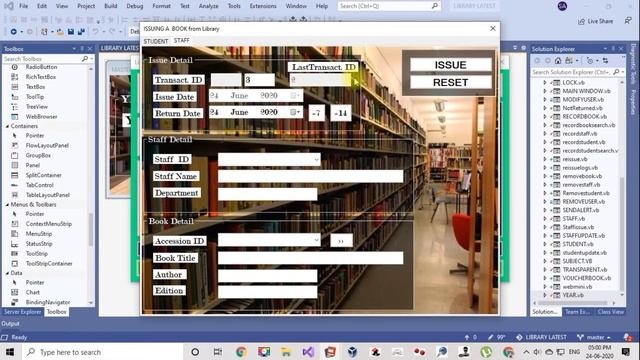Select the WebBrowser toolbox control
Viewport: 640px width, 360px height.
pos(41,116)
